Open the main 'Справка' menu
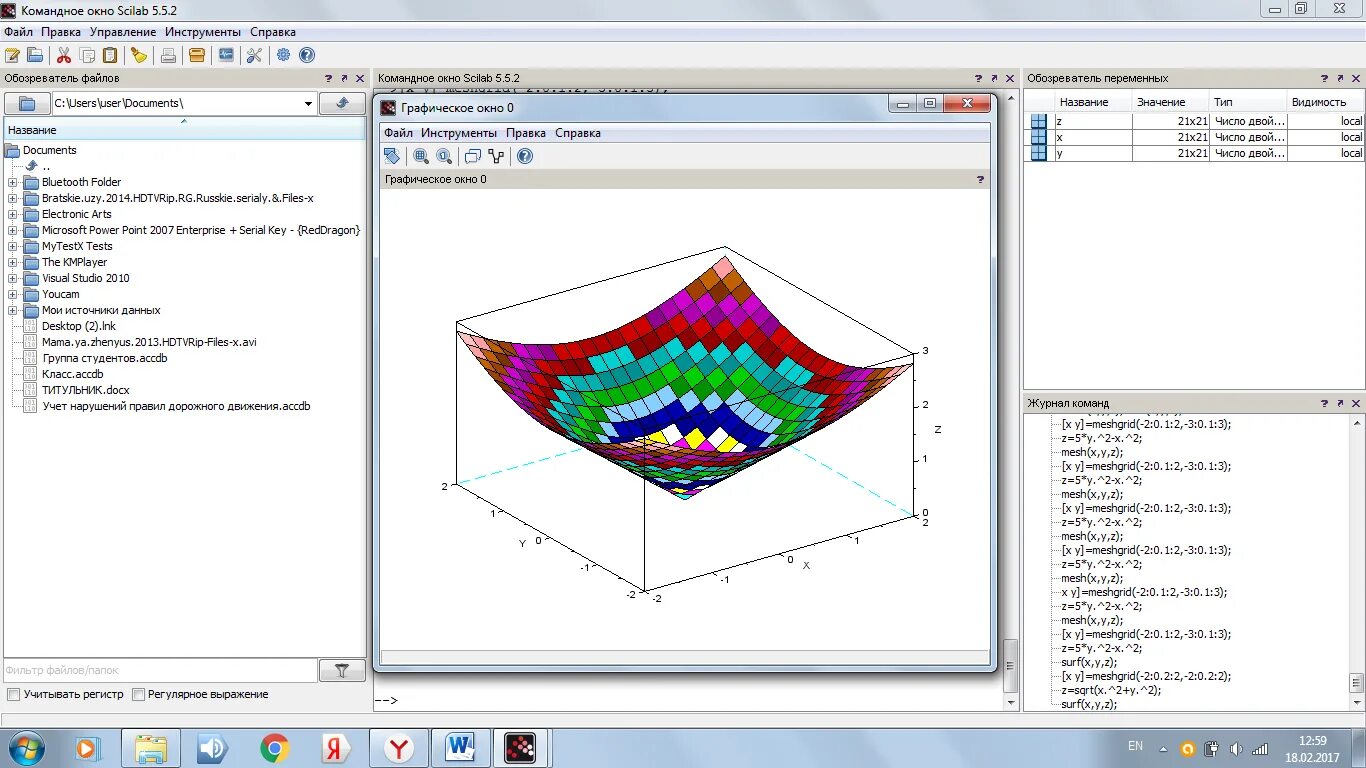Viewport: 1366px width, 768px height. (273, 32)
